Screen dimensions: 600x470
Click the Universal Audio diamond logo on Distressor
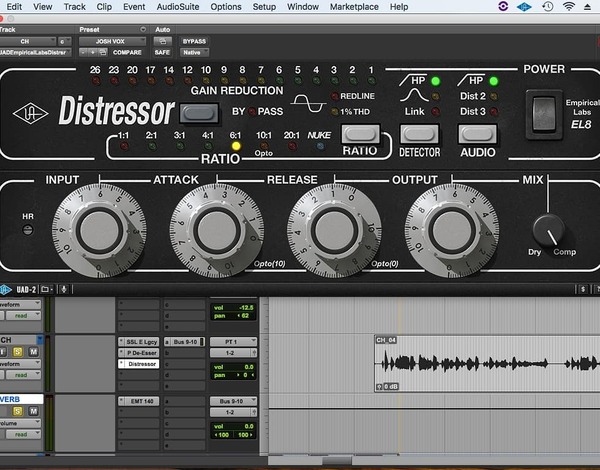coord(30,113)
